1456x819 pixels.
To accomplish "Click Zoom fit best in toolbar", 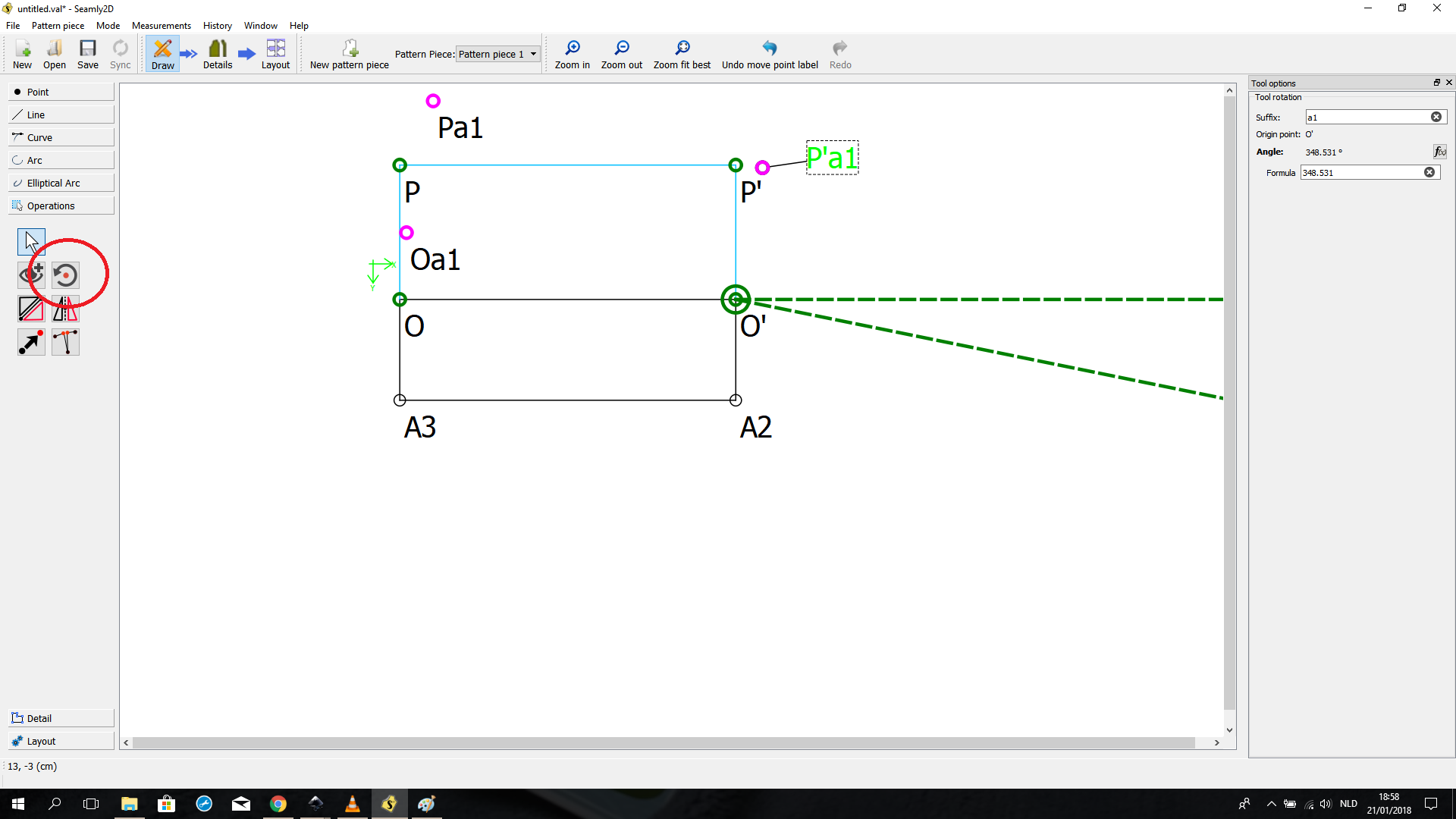I will point(682,55).
